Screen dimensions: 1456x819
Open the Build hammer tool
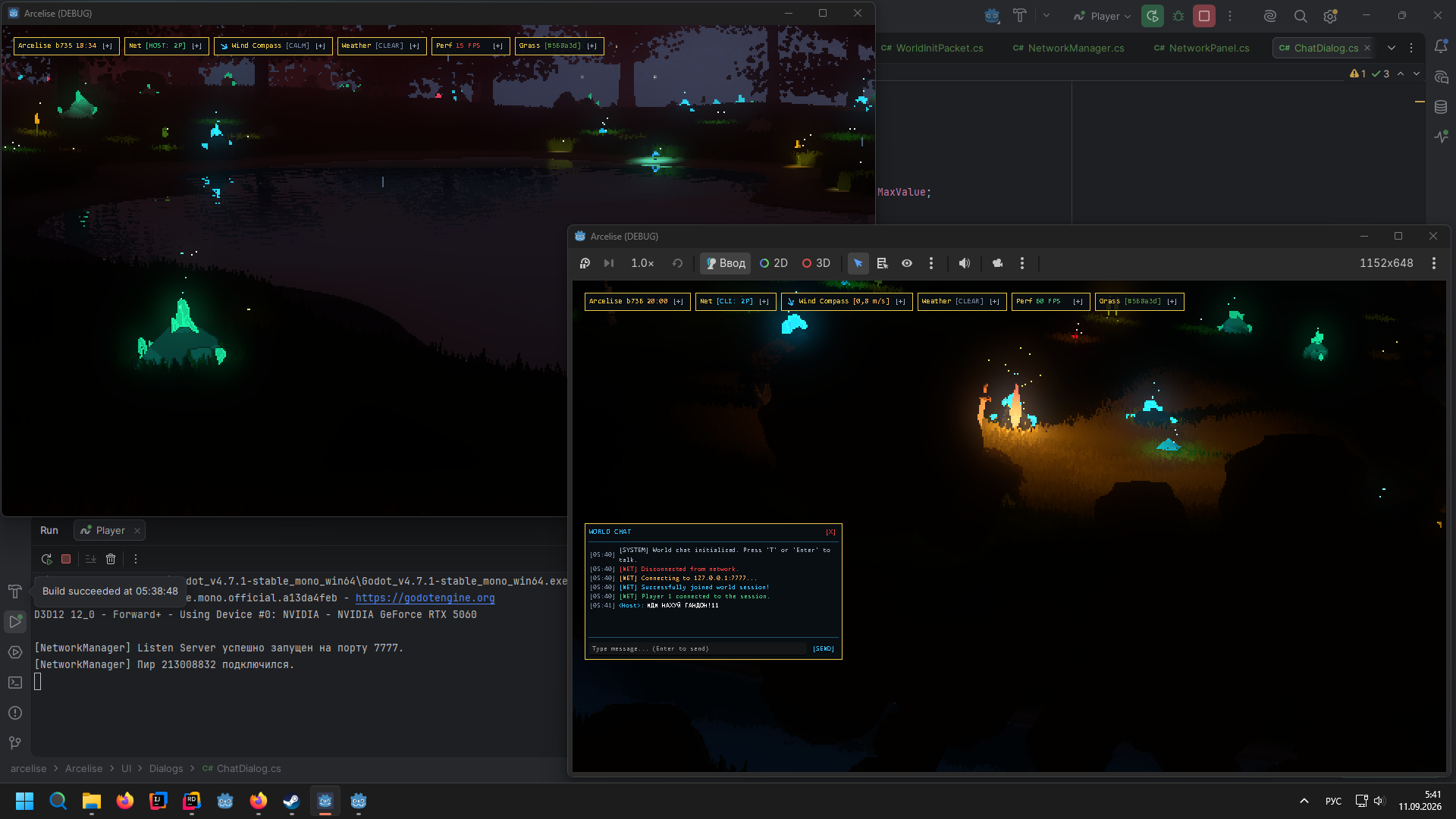(x=1019, y=16)
